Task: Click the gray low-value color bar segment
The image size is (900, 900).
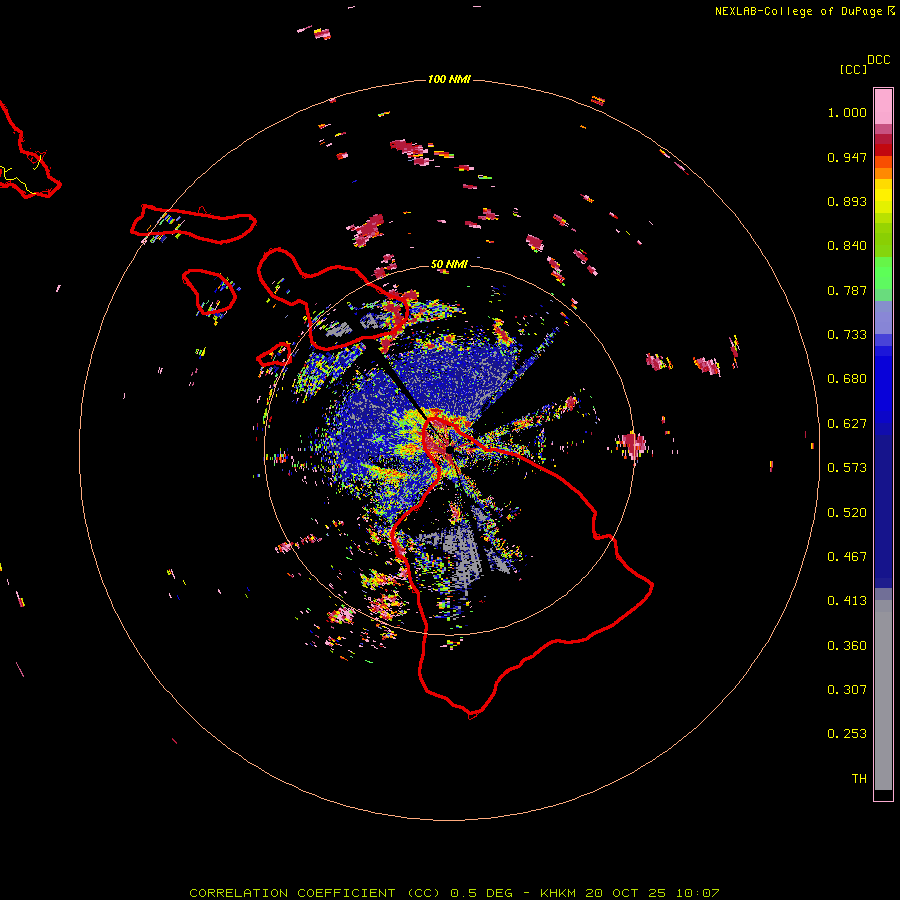Action: coord(883,695)
